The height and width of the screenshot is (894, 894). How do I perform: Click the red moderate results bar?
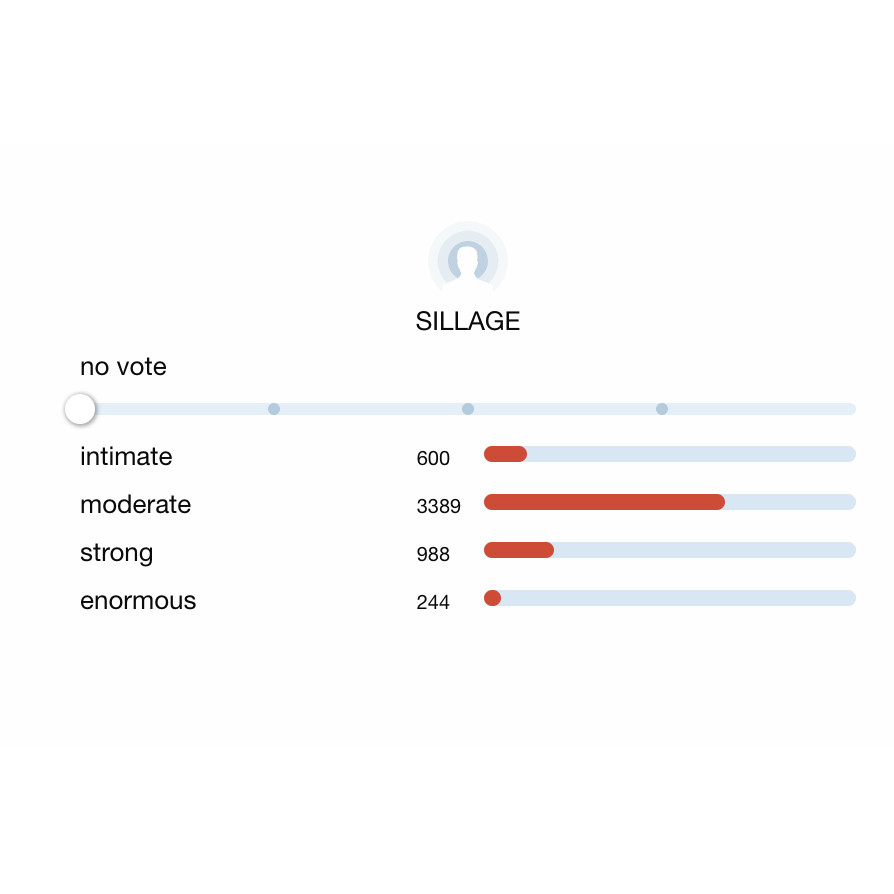tap(604, 502)
